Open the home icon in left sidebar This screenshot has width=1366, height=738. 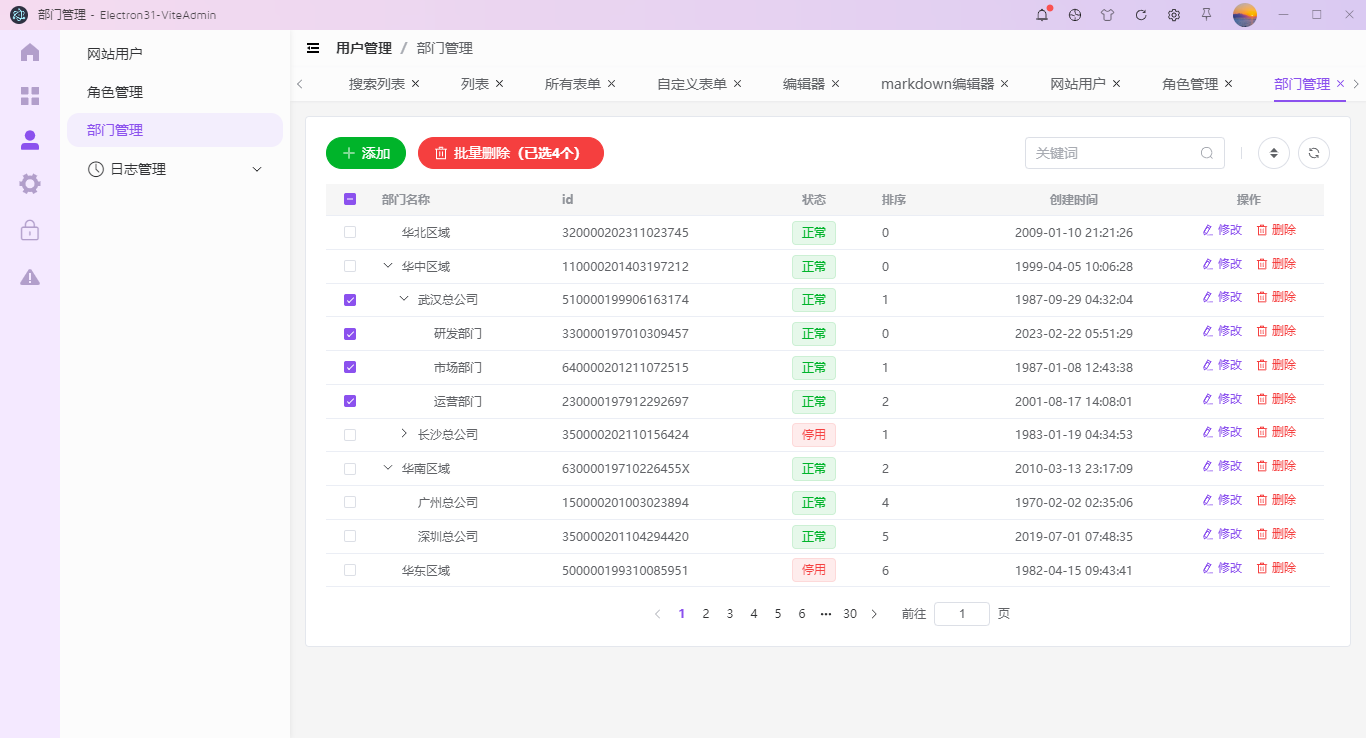pos(29,52)
